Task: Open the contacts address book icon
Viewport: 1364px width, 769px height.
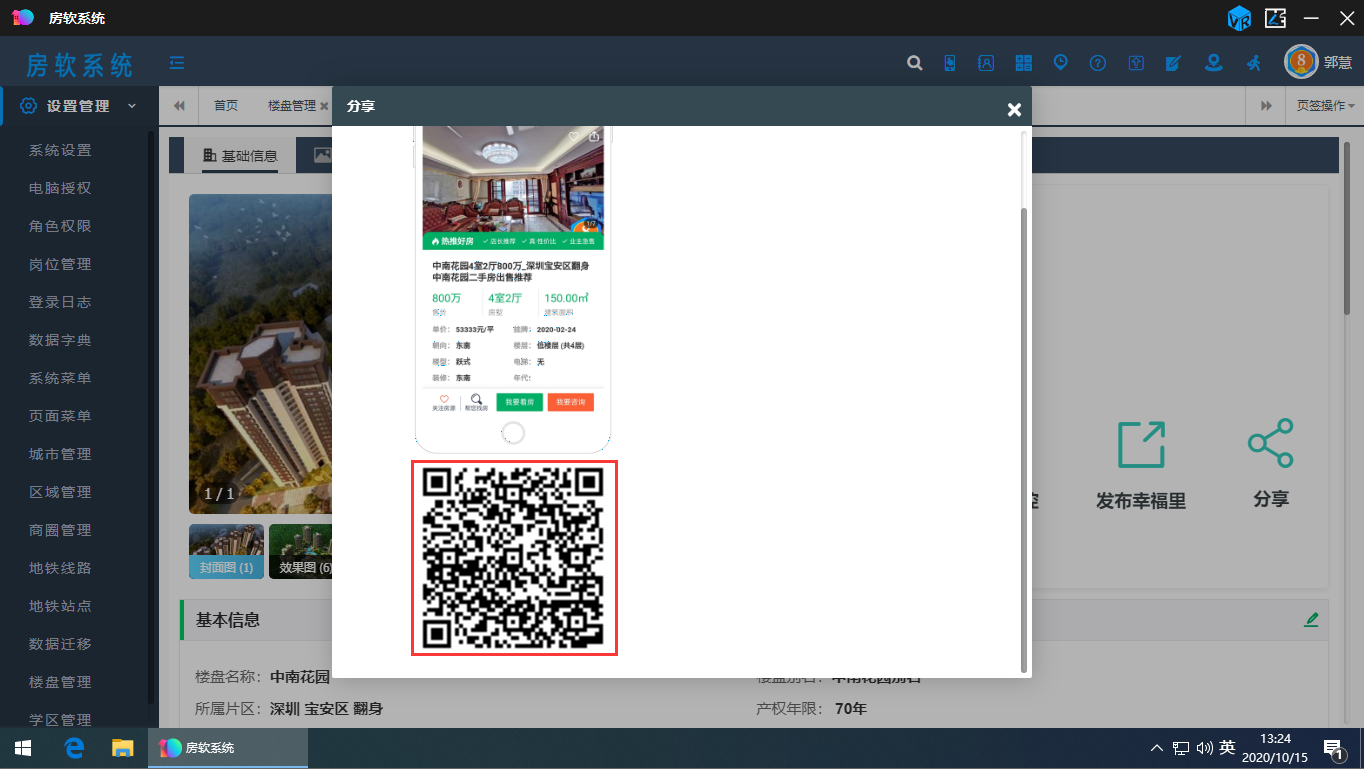Action: pyautogui.click(x=986, y=63)
